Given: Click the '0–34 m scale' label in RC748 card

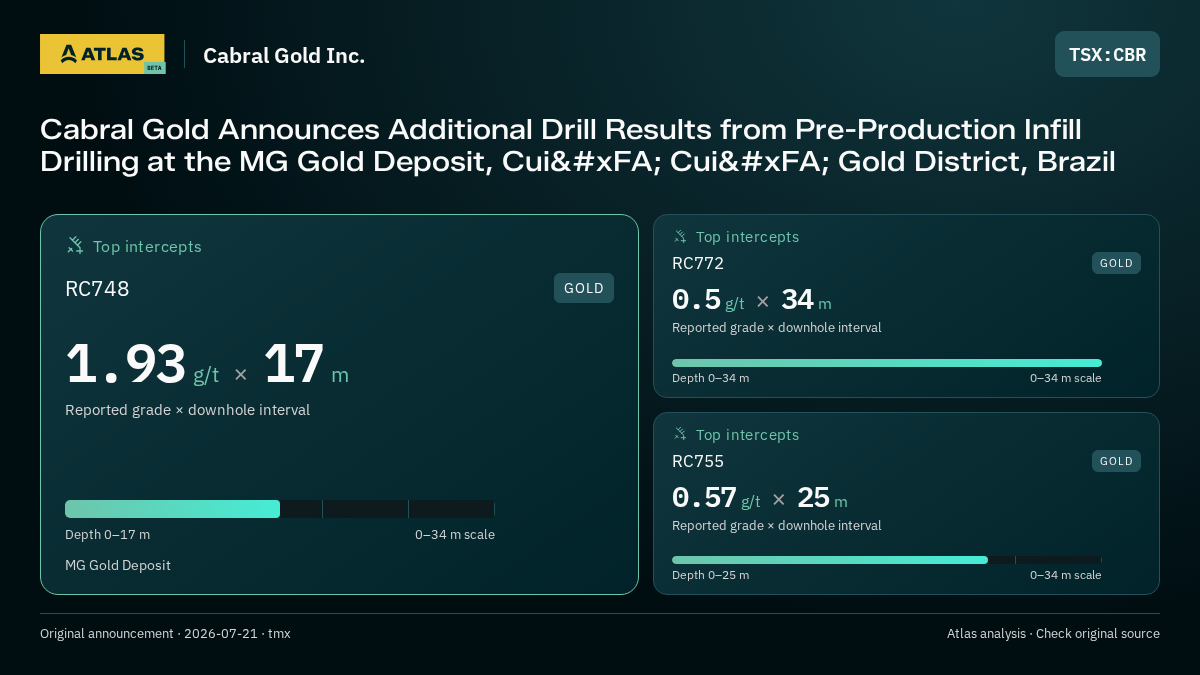Looking at the screenshot, I should coord(455,534).
